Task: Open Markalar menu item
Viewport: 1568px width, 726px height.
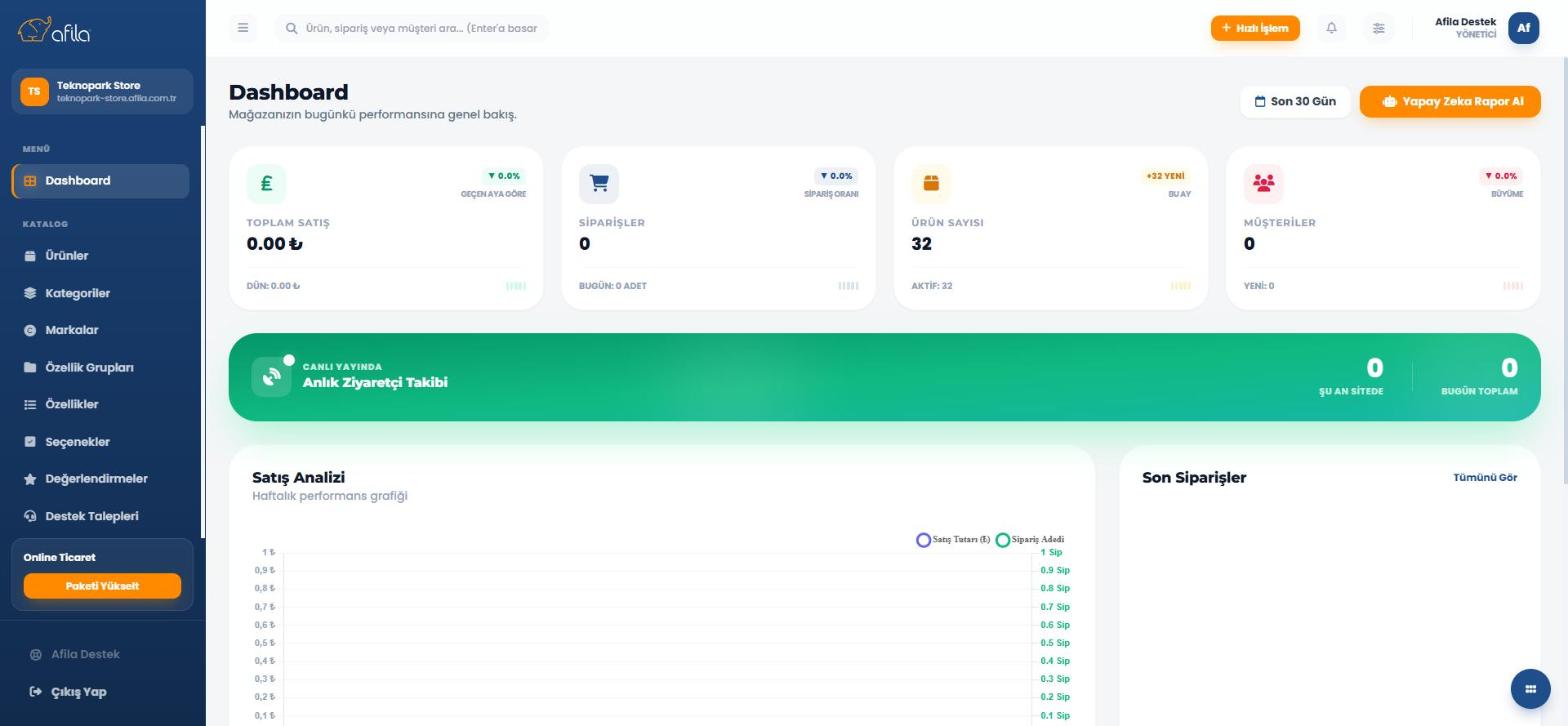Action: click(x=100, y=330)
